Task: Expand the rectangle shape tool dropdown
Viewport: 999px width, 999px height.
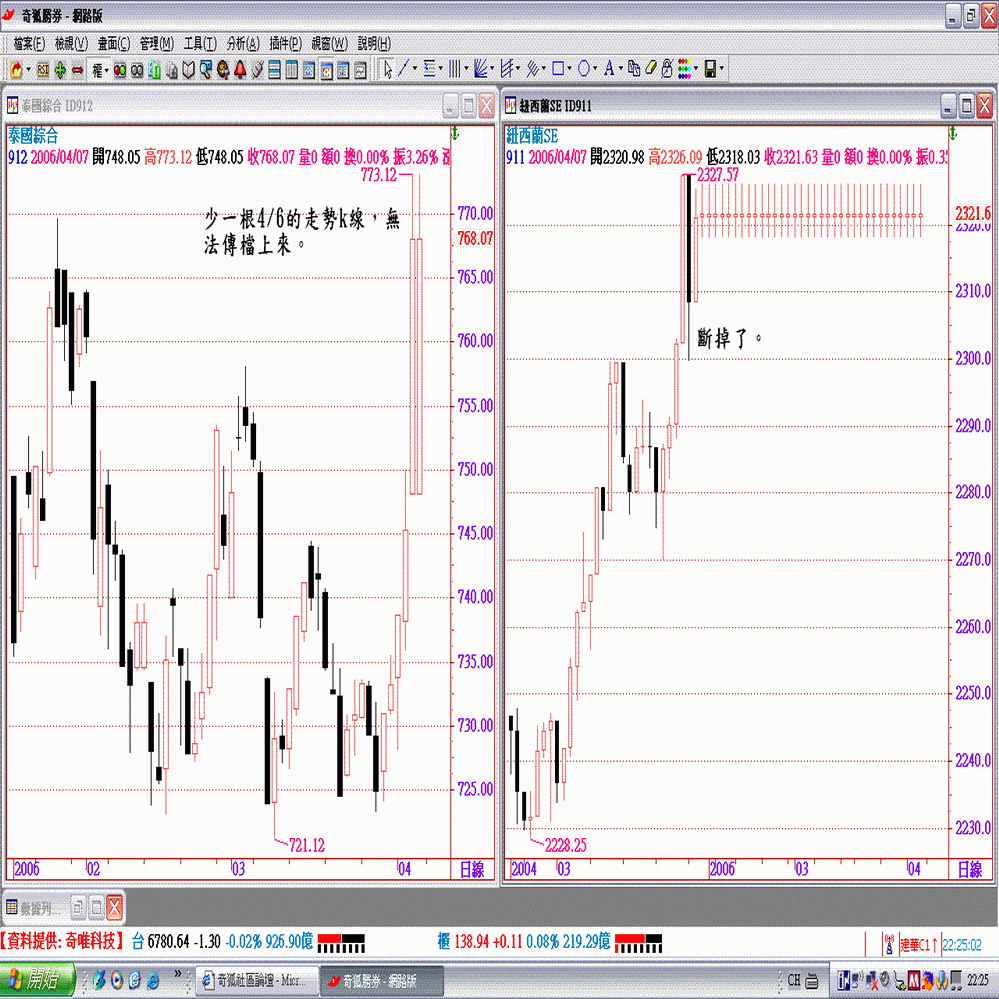Action: pos(570,69)
